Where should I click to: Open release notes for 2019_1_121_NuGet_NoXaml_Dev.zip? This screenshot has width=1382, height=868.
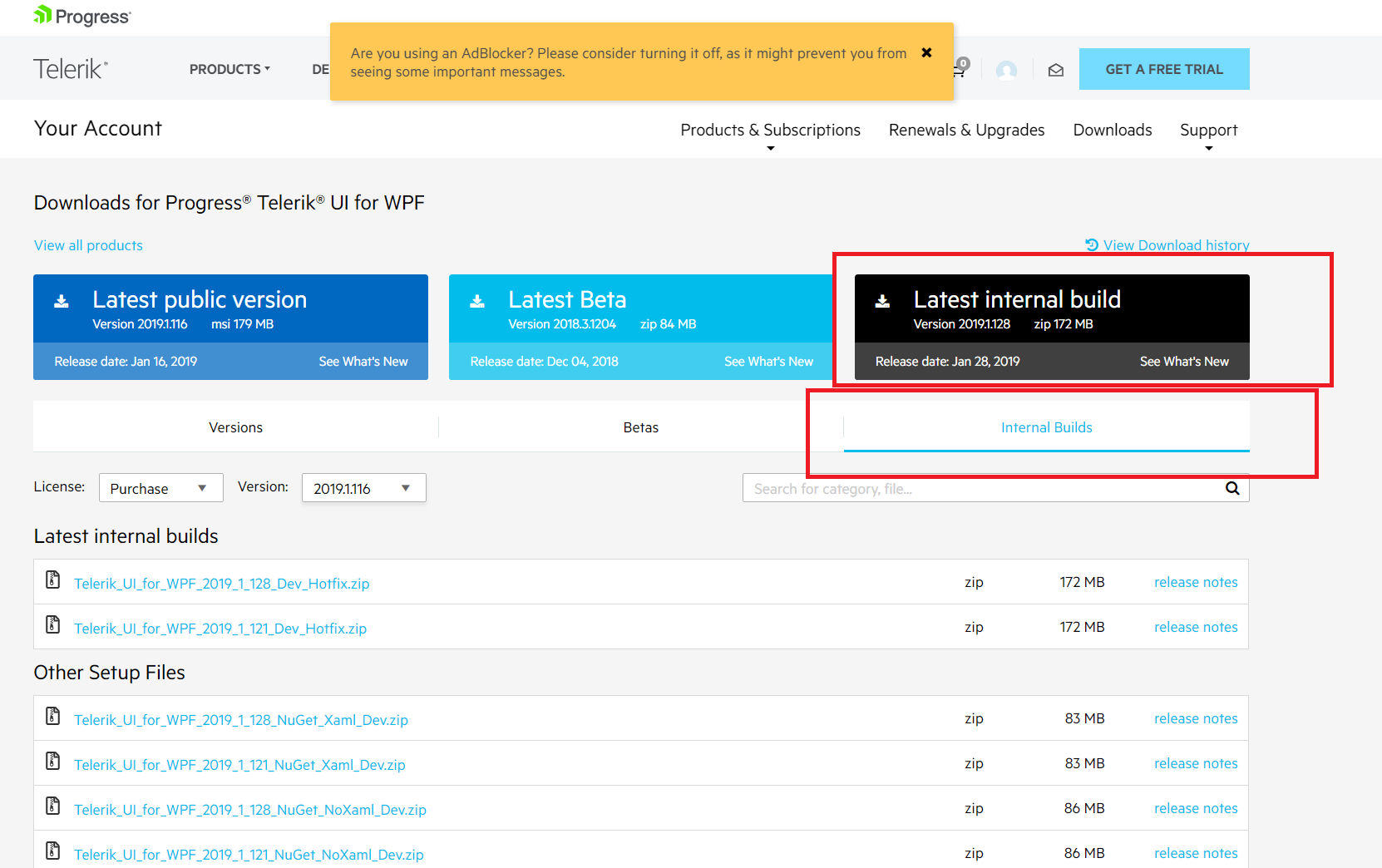click(1196, 853)
